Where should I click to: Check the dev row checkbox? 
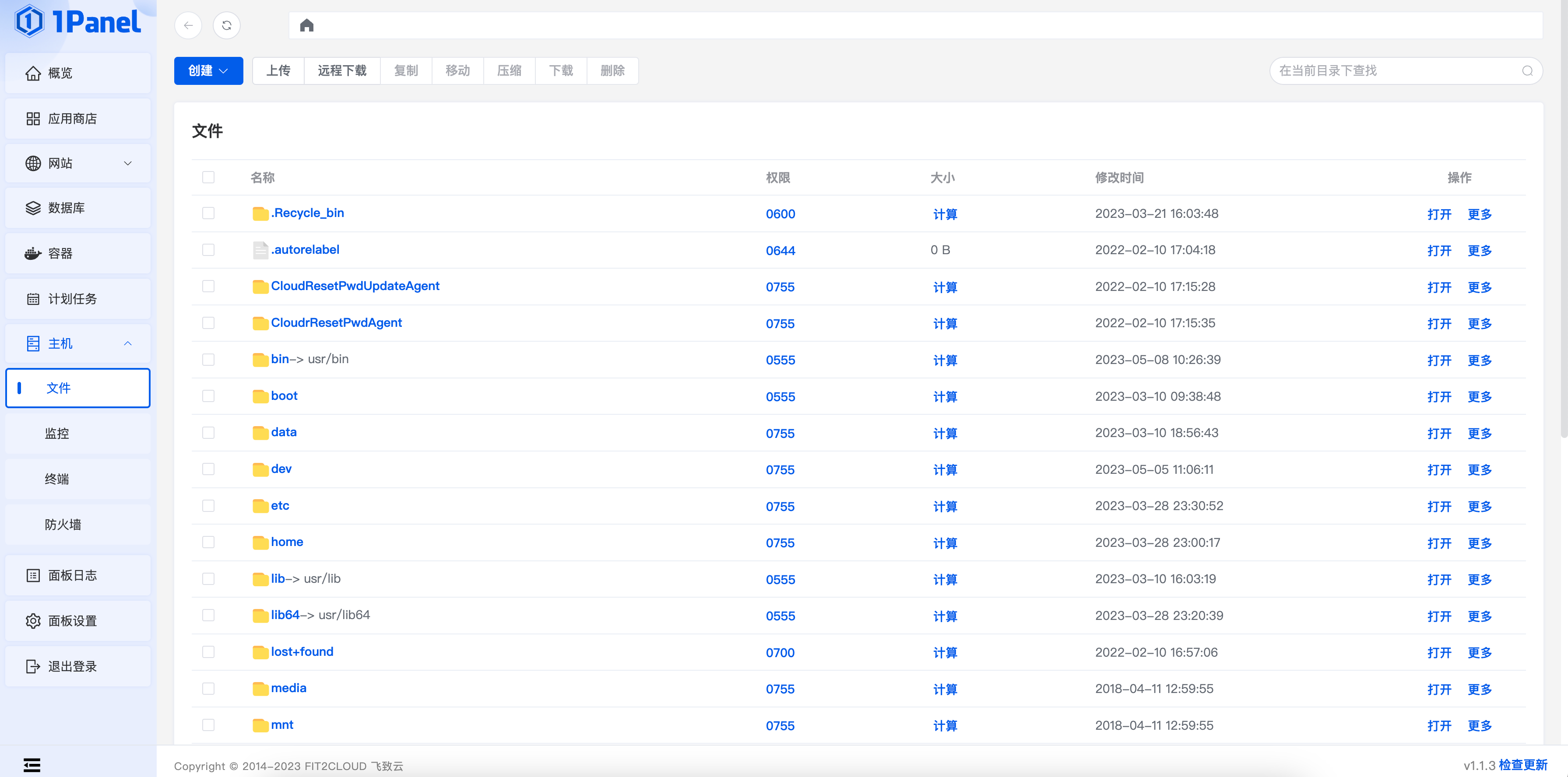(208, 469)
